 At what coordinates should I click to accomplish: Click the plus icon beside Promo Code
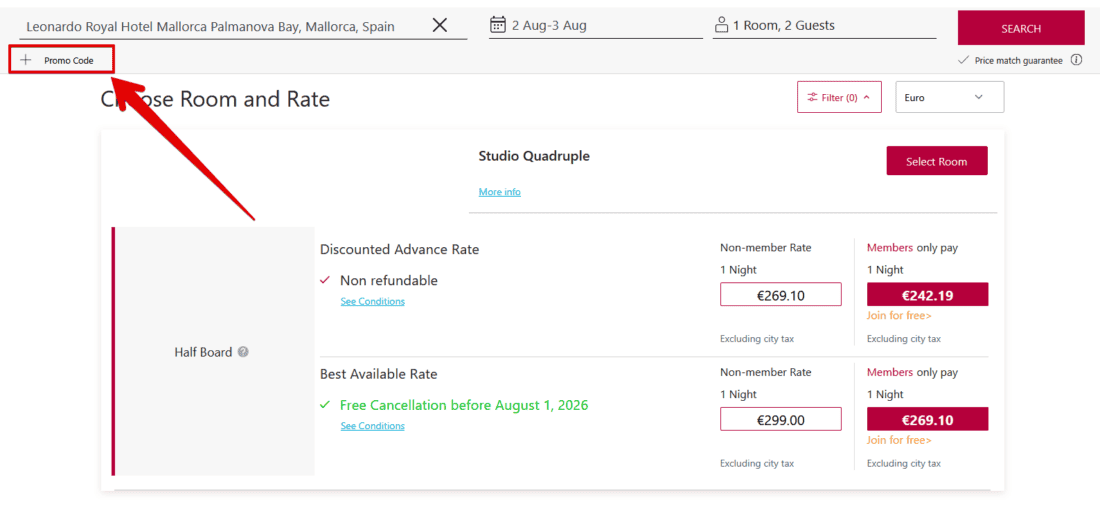coord(26,60)
